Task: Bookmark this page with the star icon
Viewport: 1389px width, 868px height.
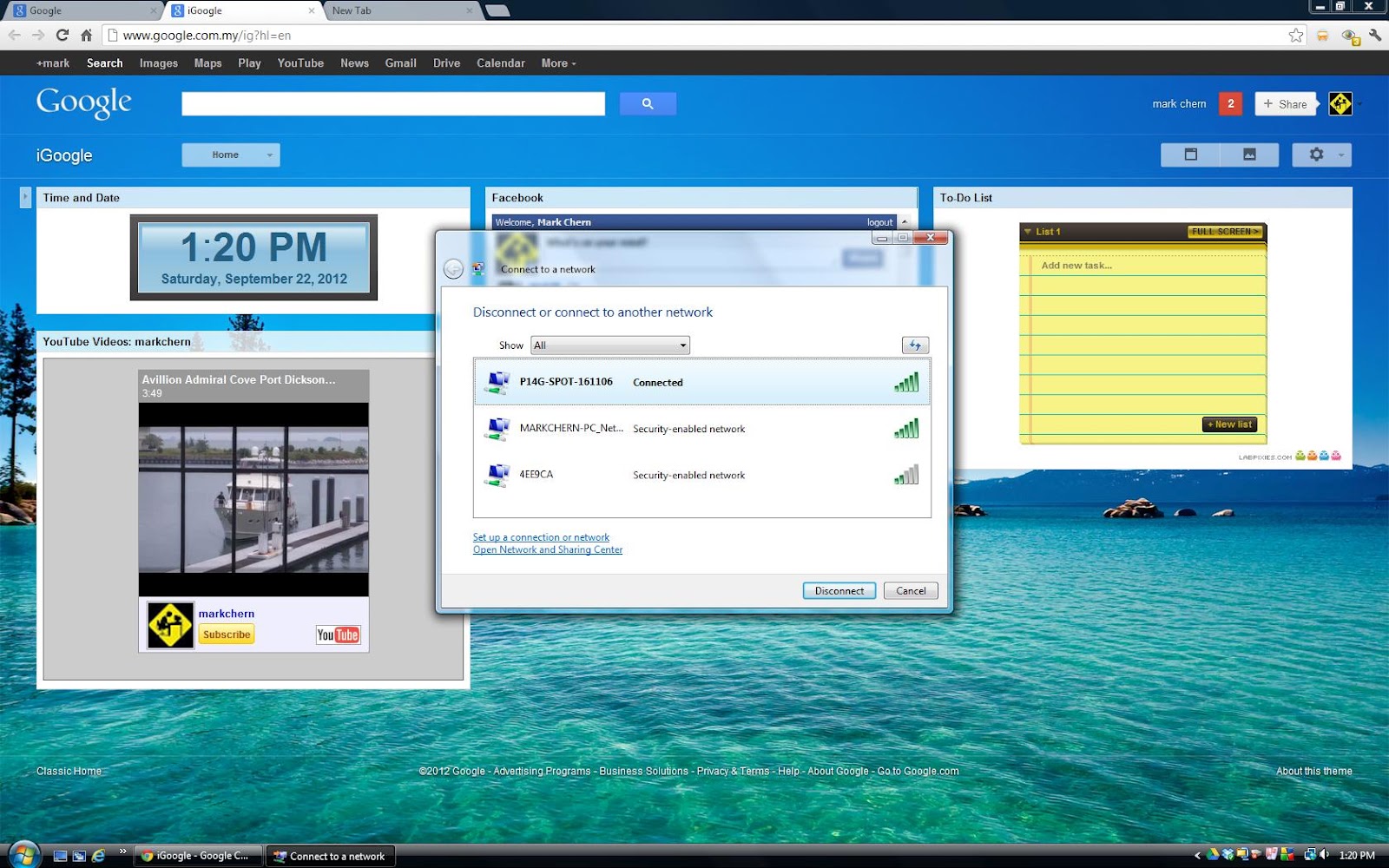Action: tap(1296, 36)
